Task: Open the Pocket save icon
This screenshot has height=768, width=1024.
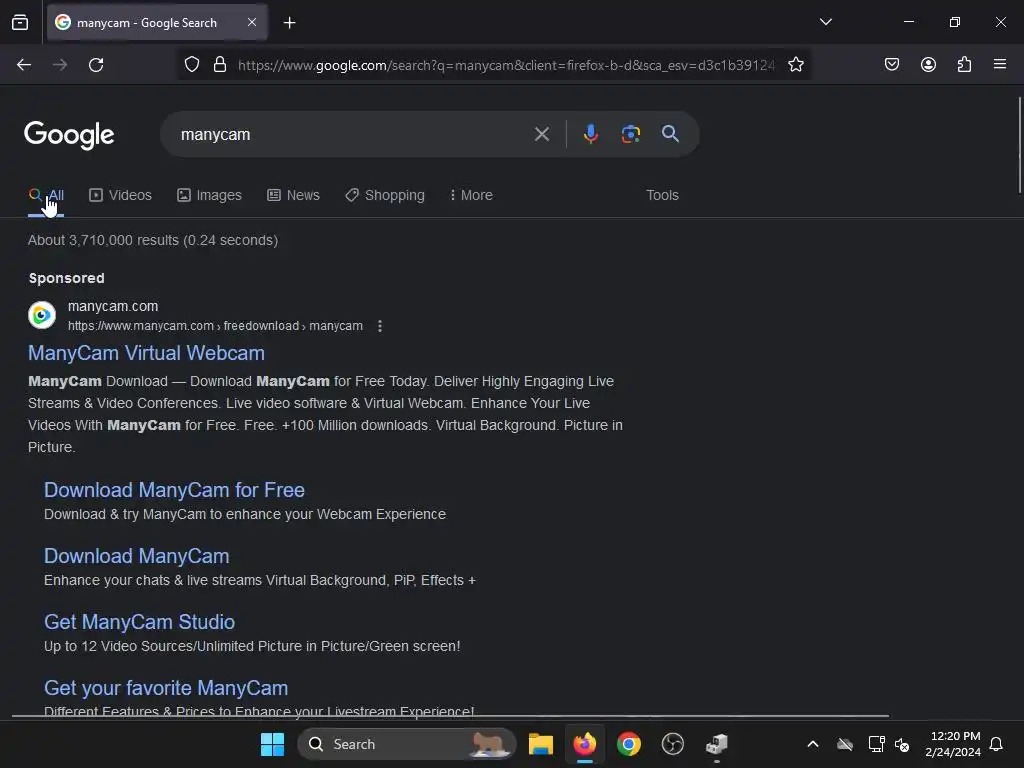Action: [x=891, y=64]
